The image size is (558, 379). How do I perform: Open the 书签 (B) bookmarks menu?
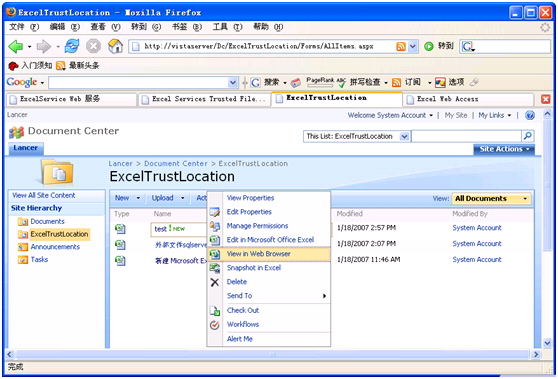[x=187, y=27]
